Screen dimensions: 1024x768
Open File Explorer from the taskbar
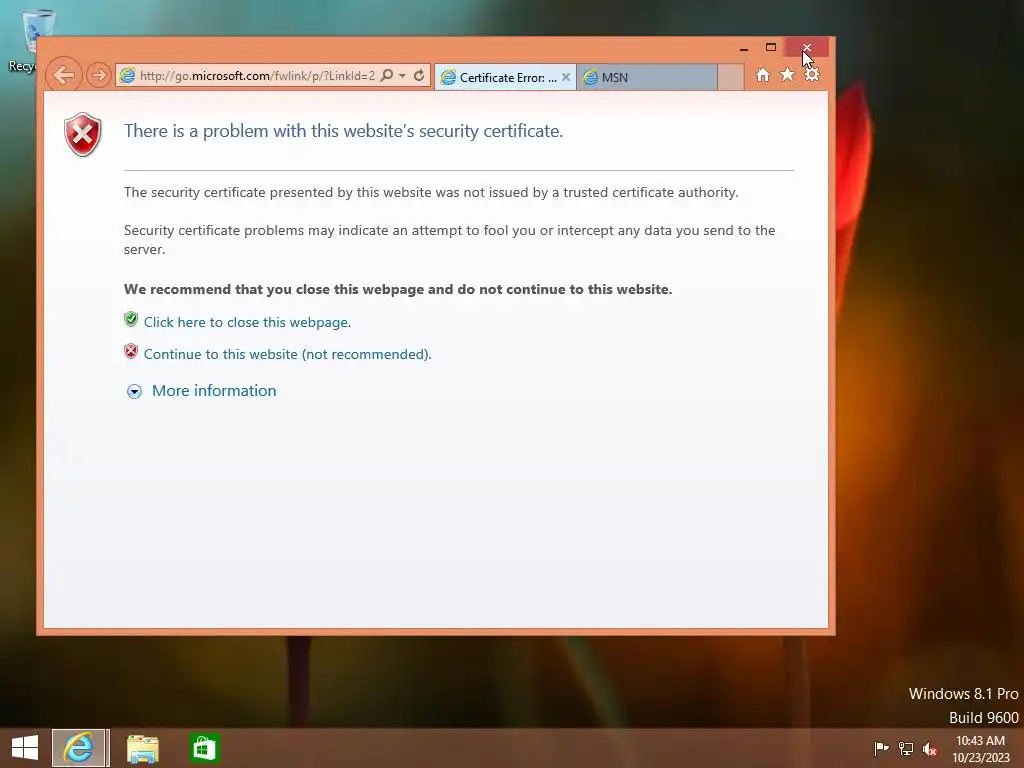click(x=142, y=748)
